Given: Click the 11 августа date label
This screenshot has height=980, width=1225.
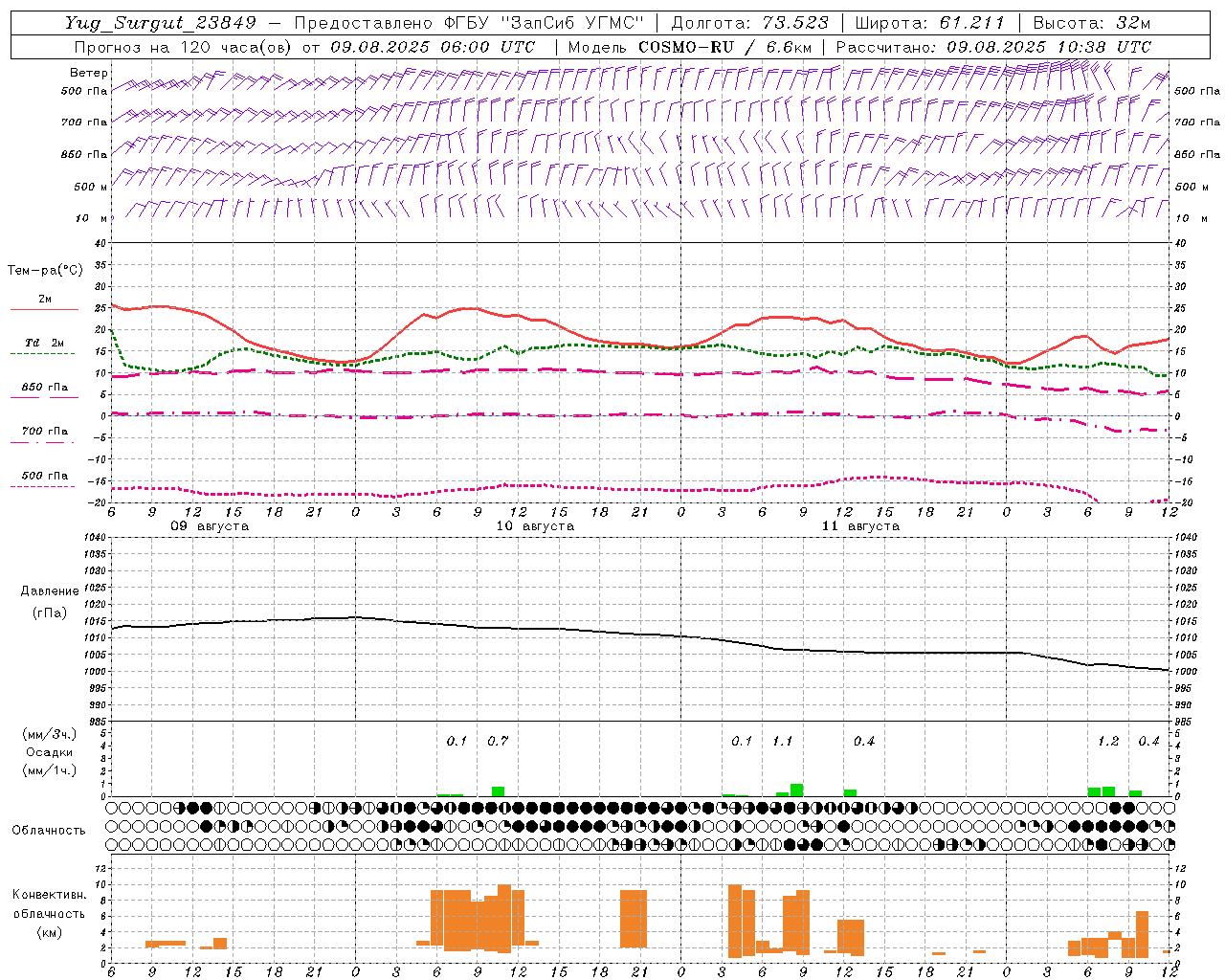Looking at the screenshot, I should tap(860, 526).
